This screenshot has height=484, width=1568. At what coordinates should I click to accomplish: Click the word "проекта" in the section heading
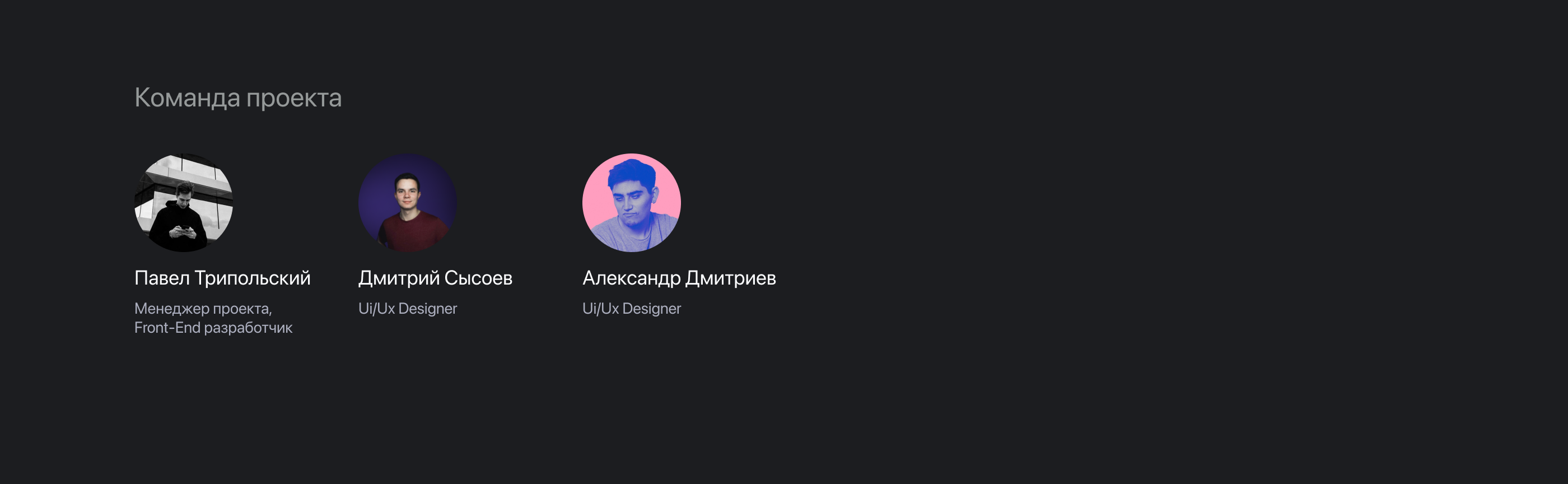tap(294, 99)
